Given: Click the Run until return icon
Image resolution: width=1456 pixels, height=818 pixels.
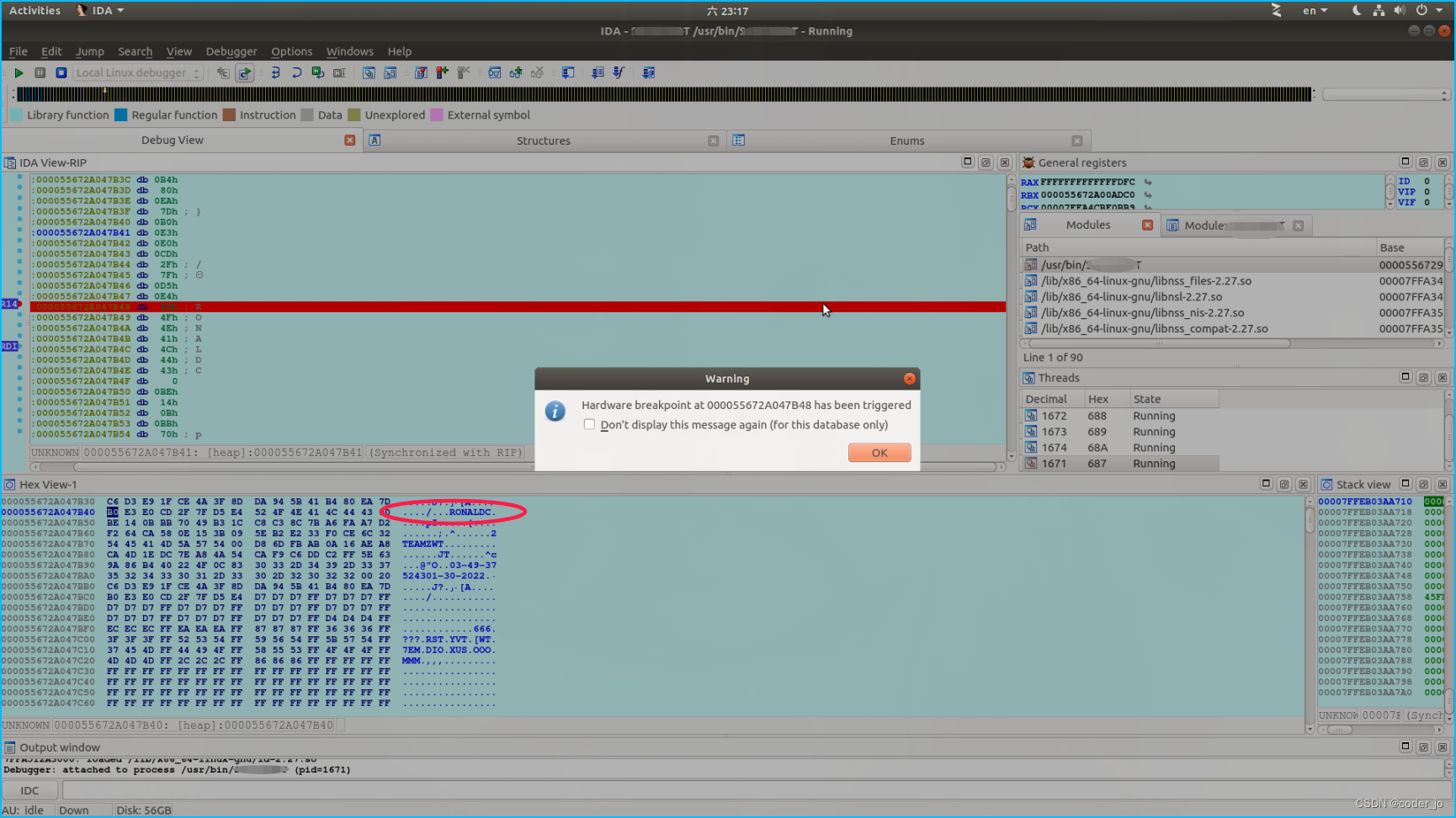Looking at the screenshot, I should pyautogui.click(x=318, y=73).
